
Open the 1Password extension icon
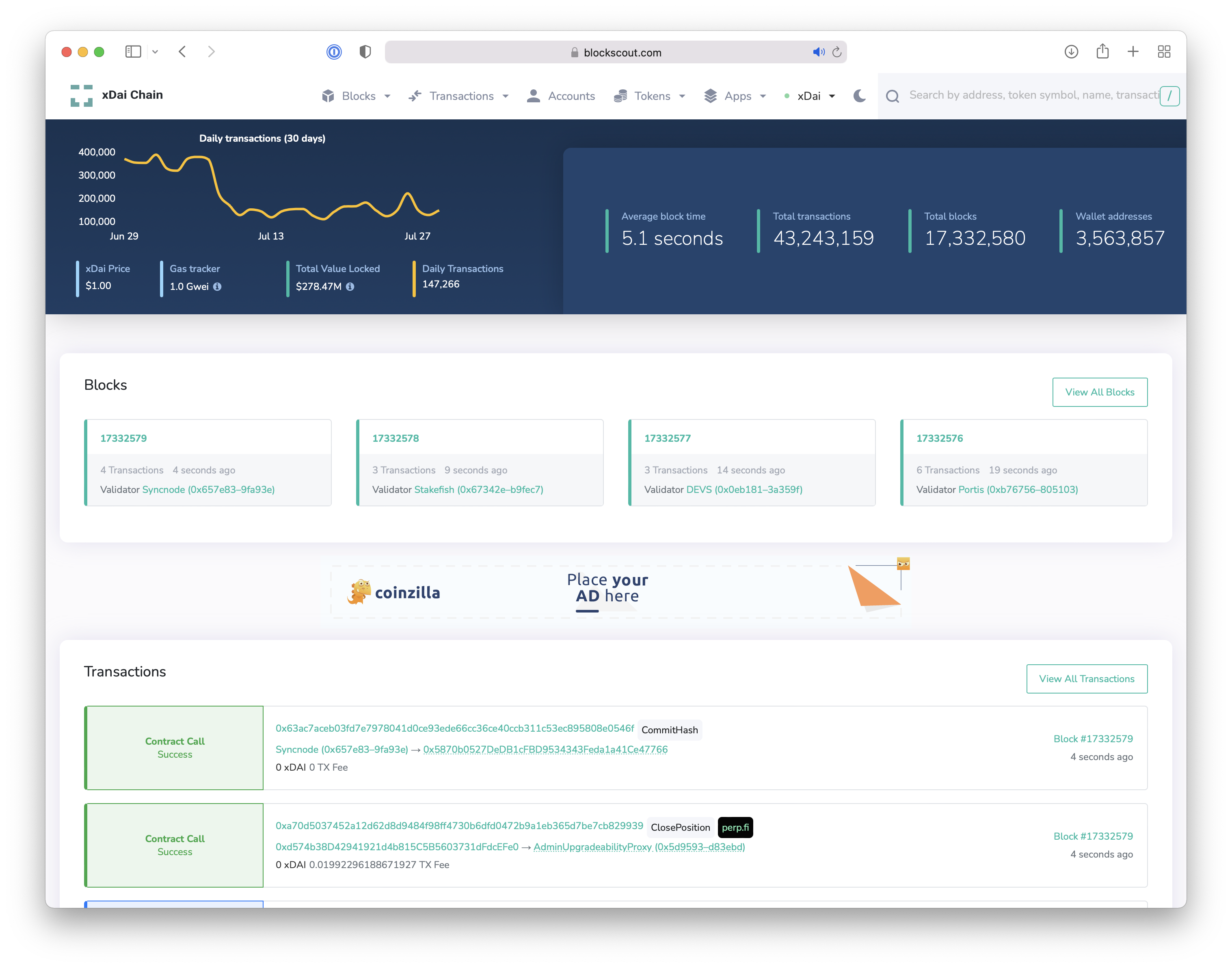(334, 52)
